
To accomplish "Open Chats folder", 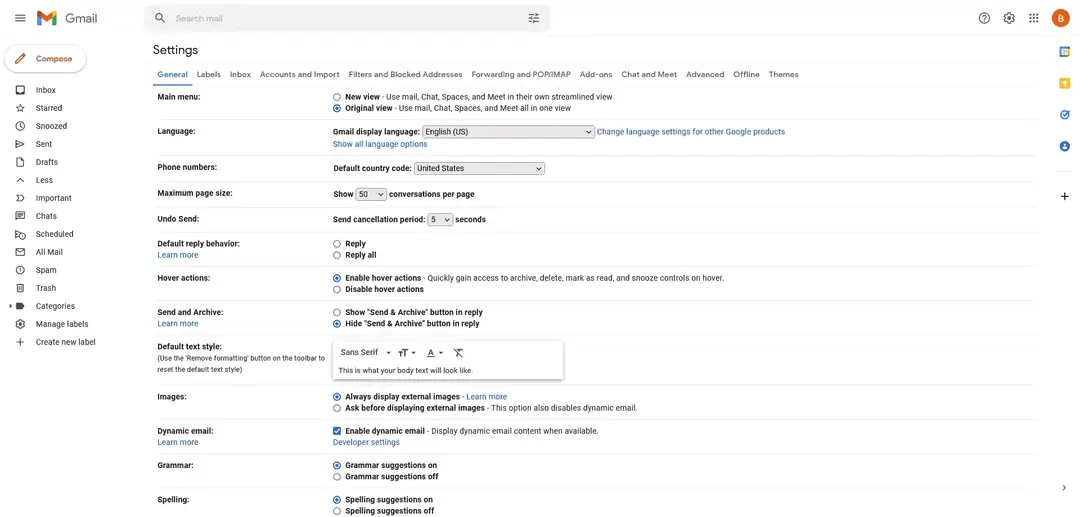I will point(46,216).
